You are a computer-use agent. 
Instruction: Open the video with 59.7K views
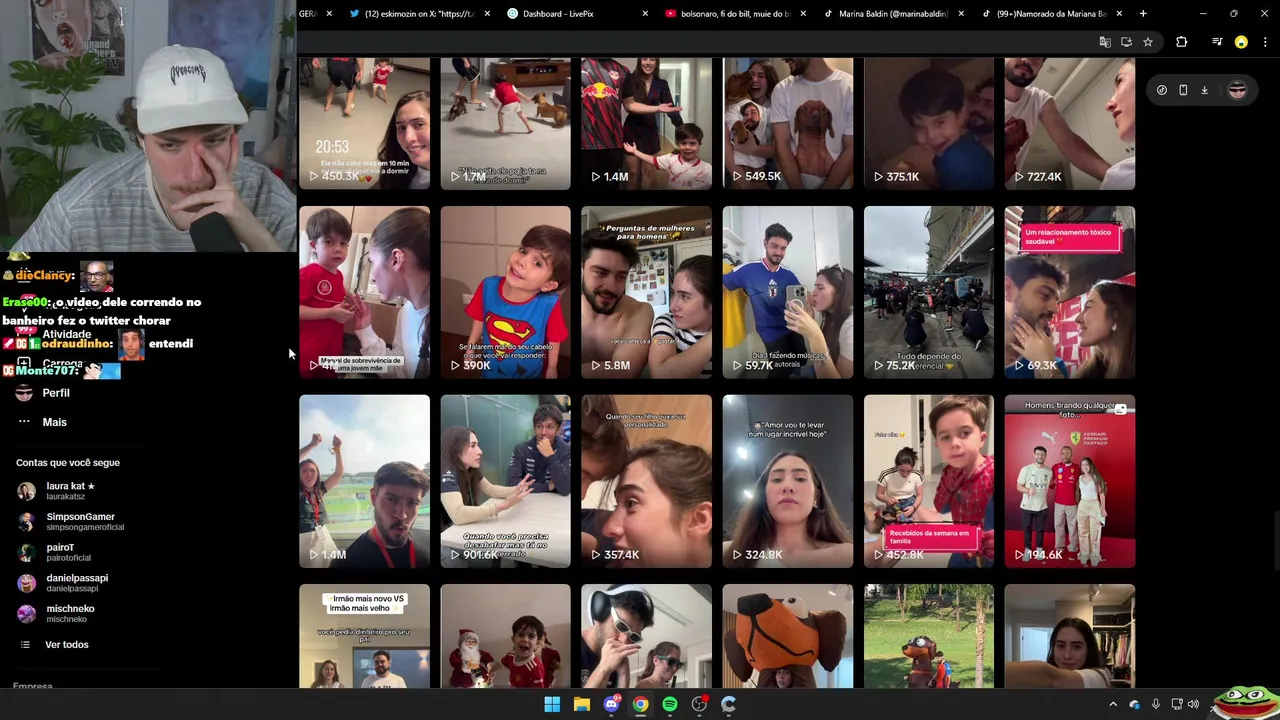click(787, 292)
